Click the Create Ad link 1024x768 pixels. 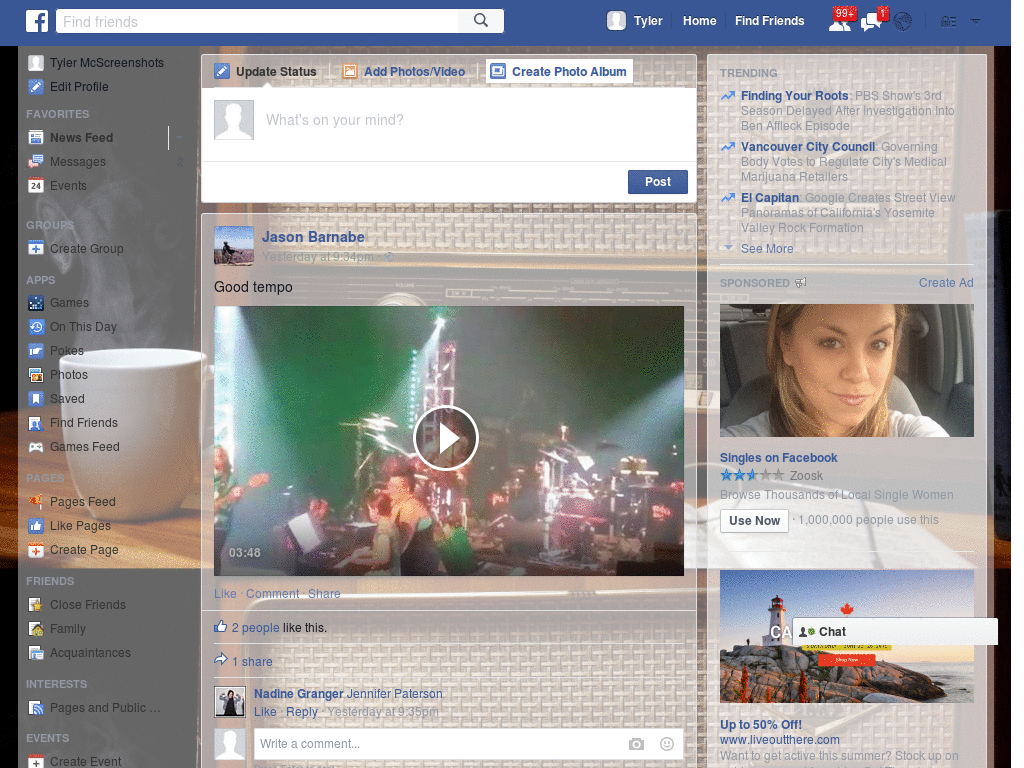(x=946, y=283)
